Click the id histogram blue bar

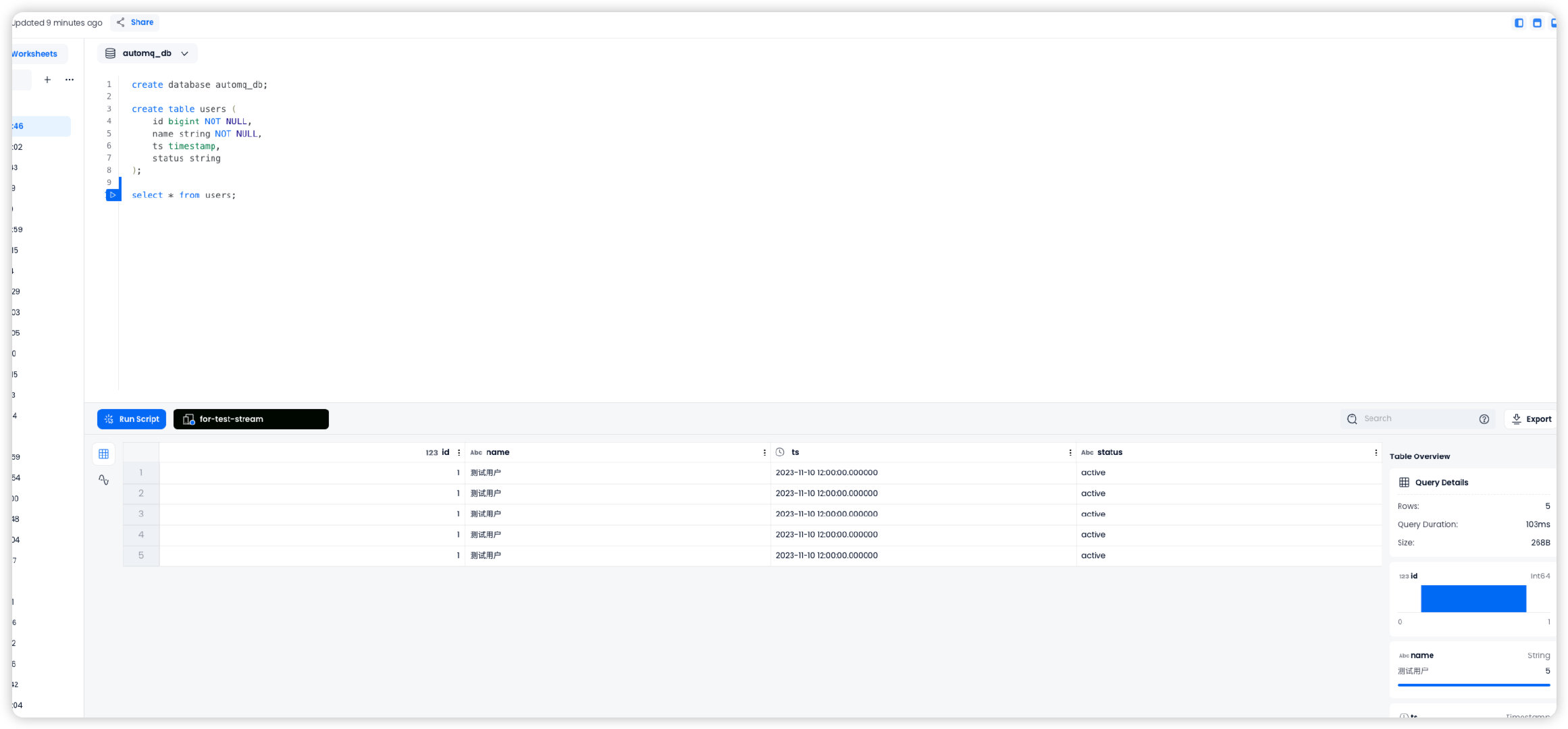(1473, 599)
